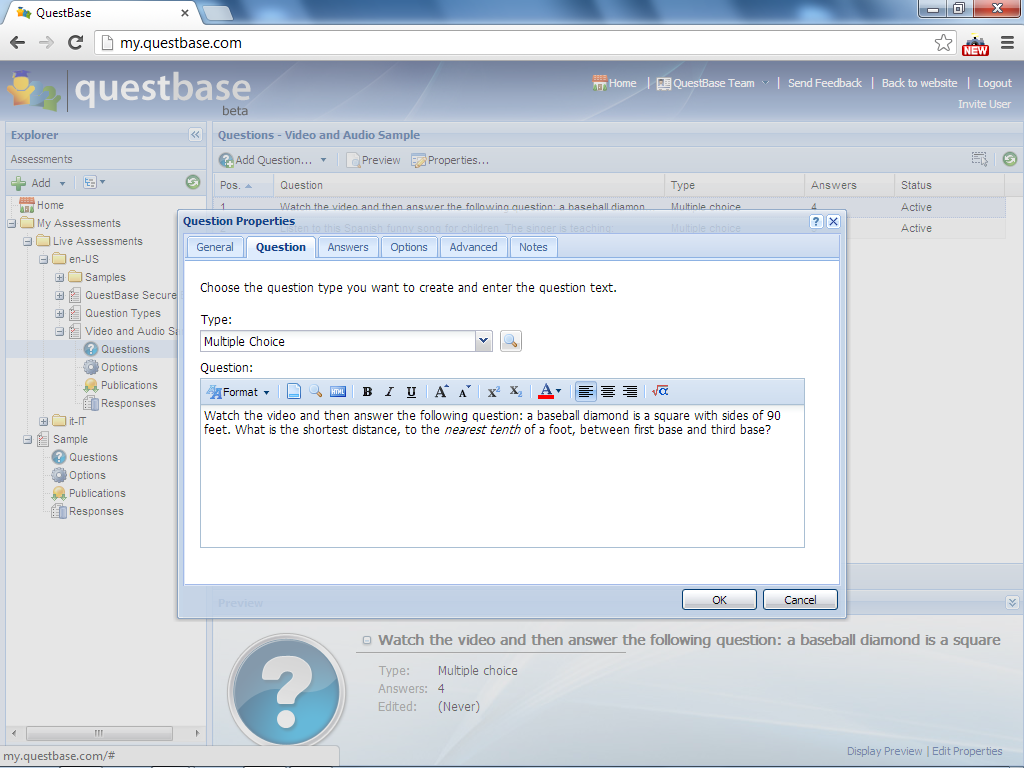The image size is (1024, 768).
Task: Click the Multiple Choice type field
Action: (x=338, y=341)
